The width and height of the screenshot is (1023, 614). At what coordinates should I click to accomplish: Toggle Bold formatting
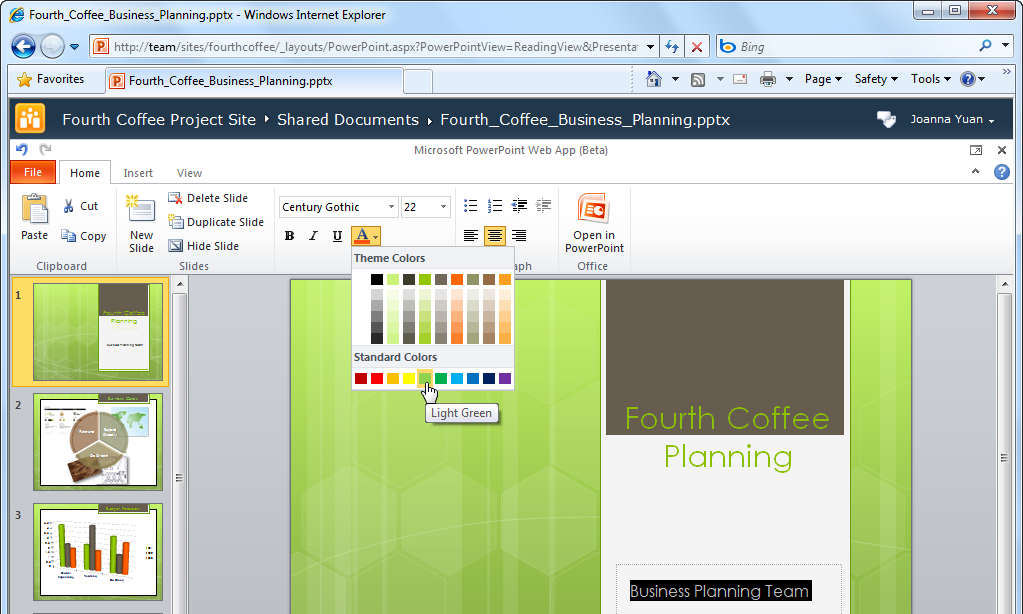tap(289, 236)
